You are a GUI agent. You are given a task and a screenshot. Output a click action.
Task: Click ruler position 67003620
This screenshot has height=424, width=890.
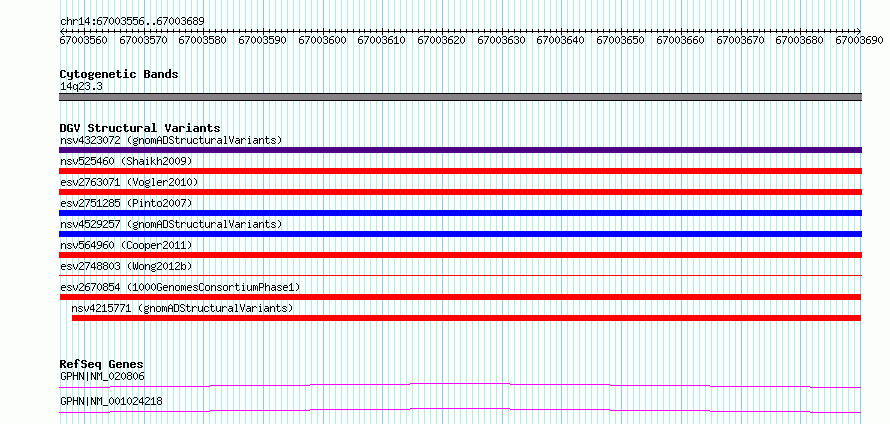[441, 40]
